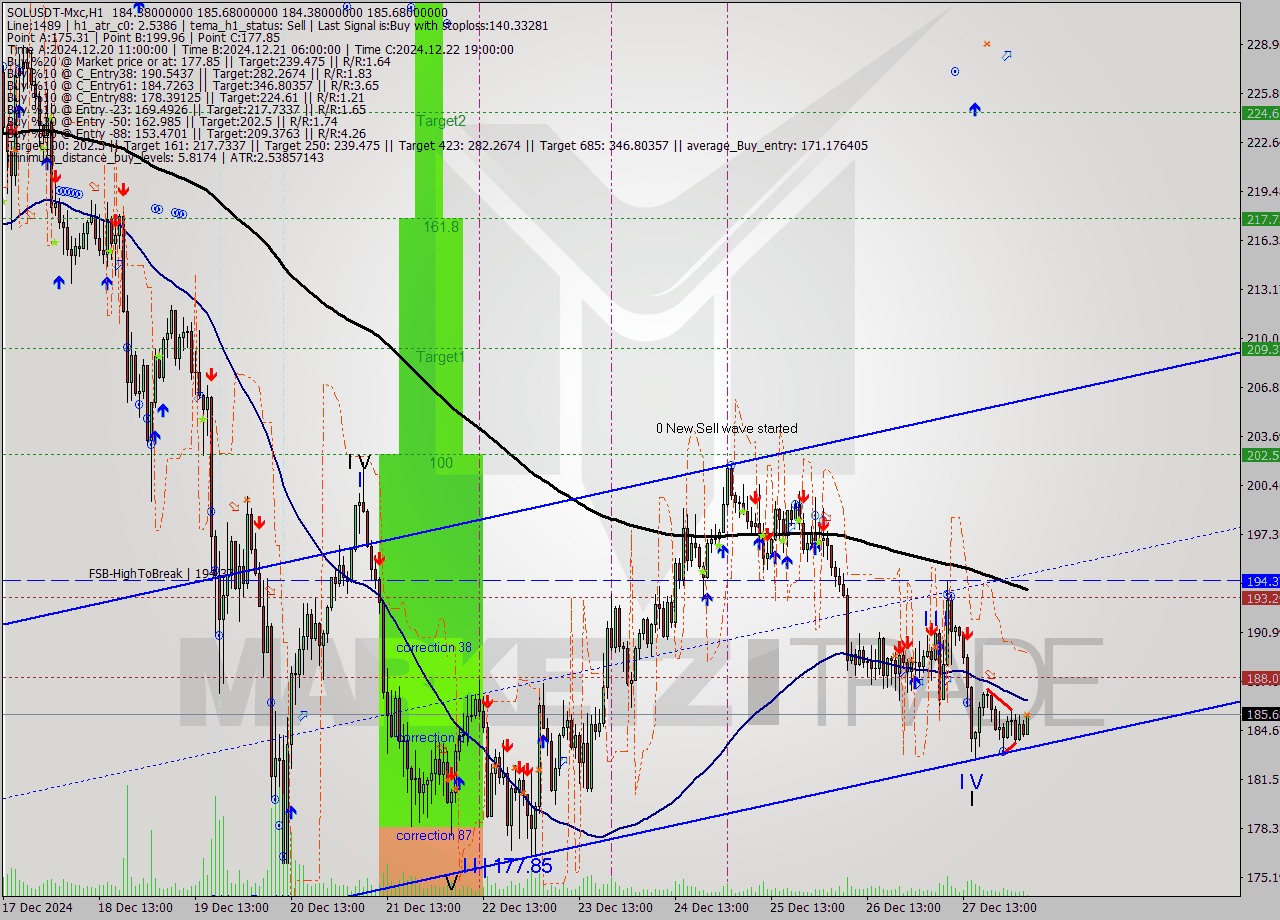This screenshot has height=920, width=1280.
Task: Click the blue up arrow beside the 224.6 level
Action: tap(975, 109)
